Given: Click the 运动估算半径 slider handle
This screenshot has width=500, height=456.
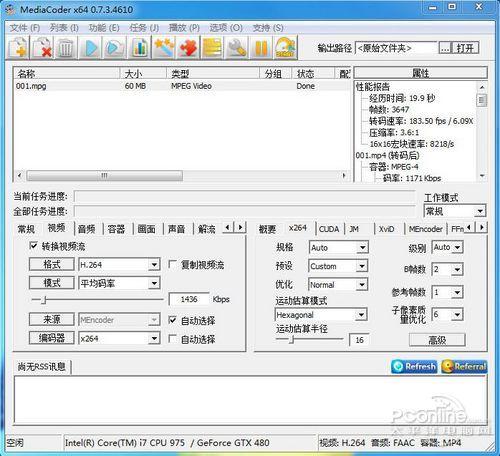Looking at the screenshot, I should coord(292,340).
